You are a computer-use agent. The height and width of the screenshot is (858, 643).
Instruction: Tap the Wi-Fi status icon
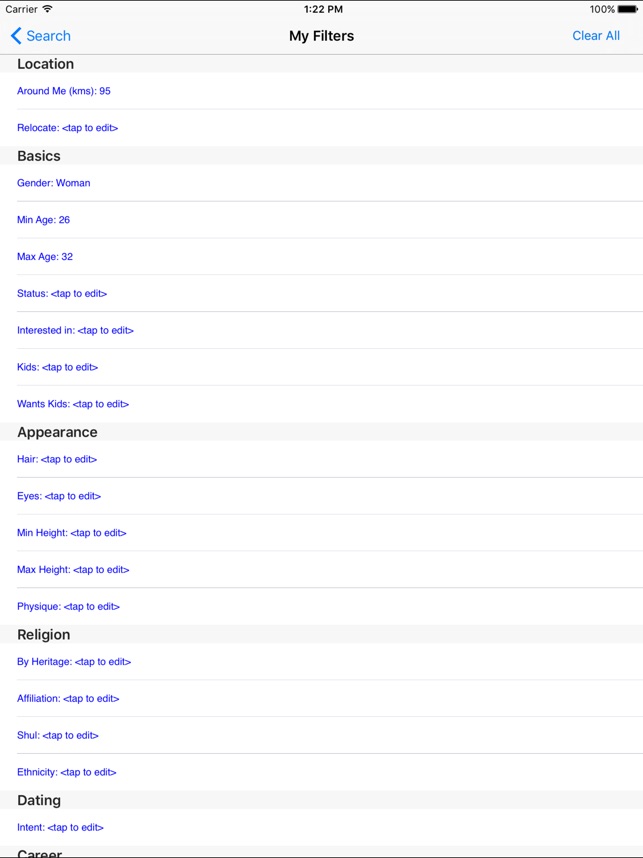48,9
